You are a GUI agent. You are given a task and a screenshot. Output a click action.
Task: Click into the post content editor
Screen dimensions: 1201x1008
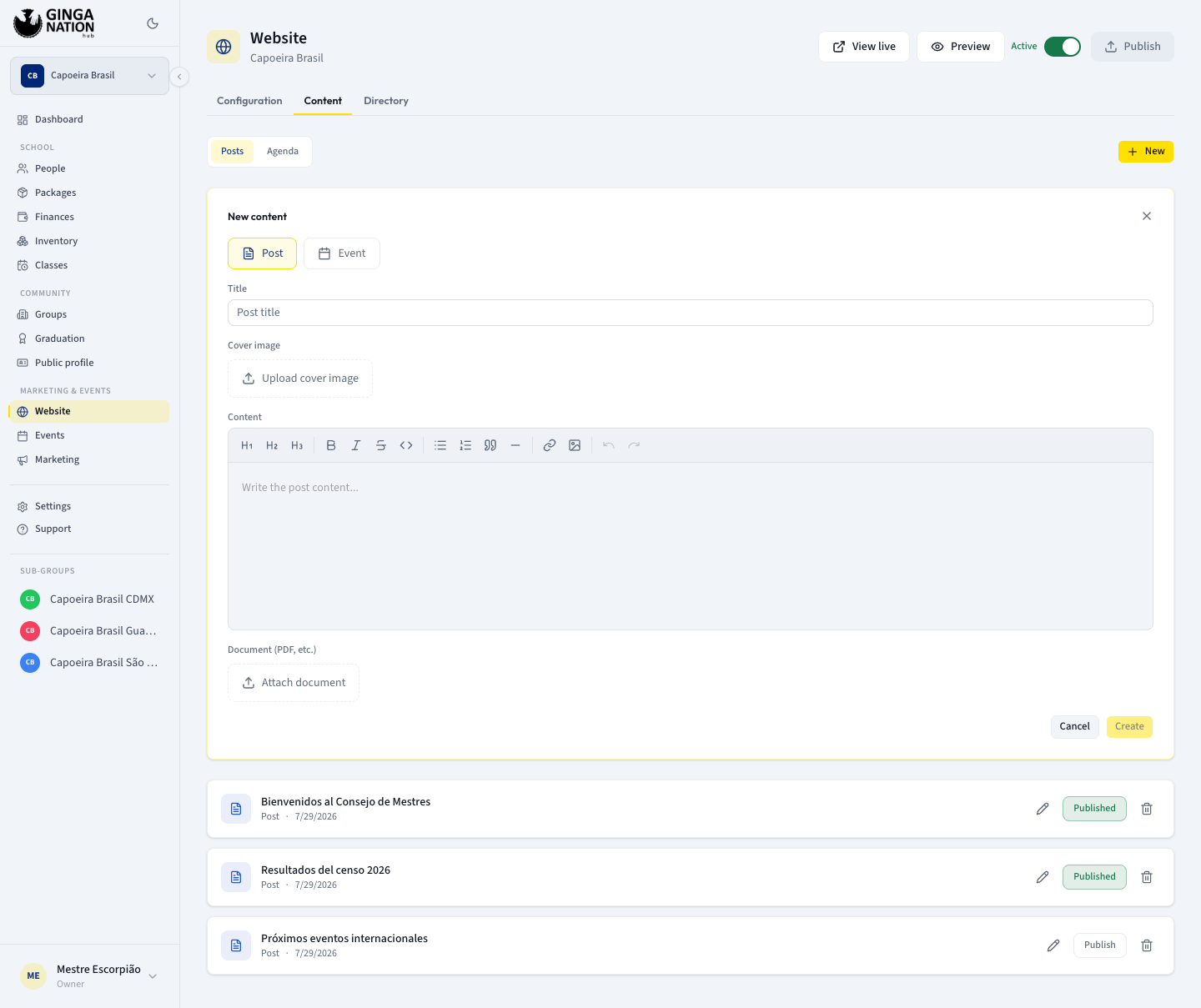[x=691, y=546]
